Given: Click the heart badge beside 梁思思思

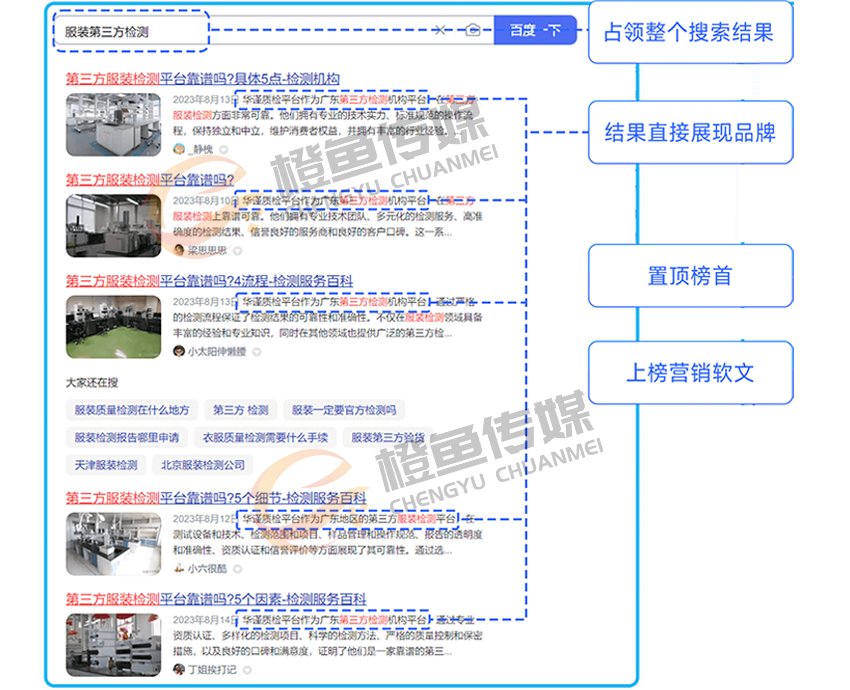Looking at the screenshot, I should (237, 250).
